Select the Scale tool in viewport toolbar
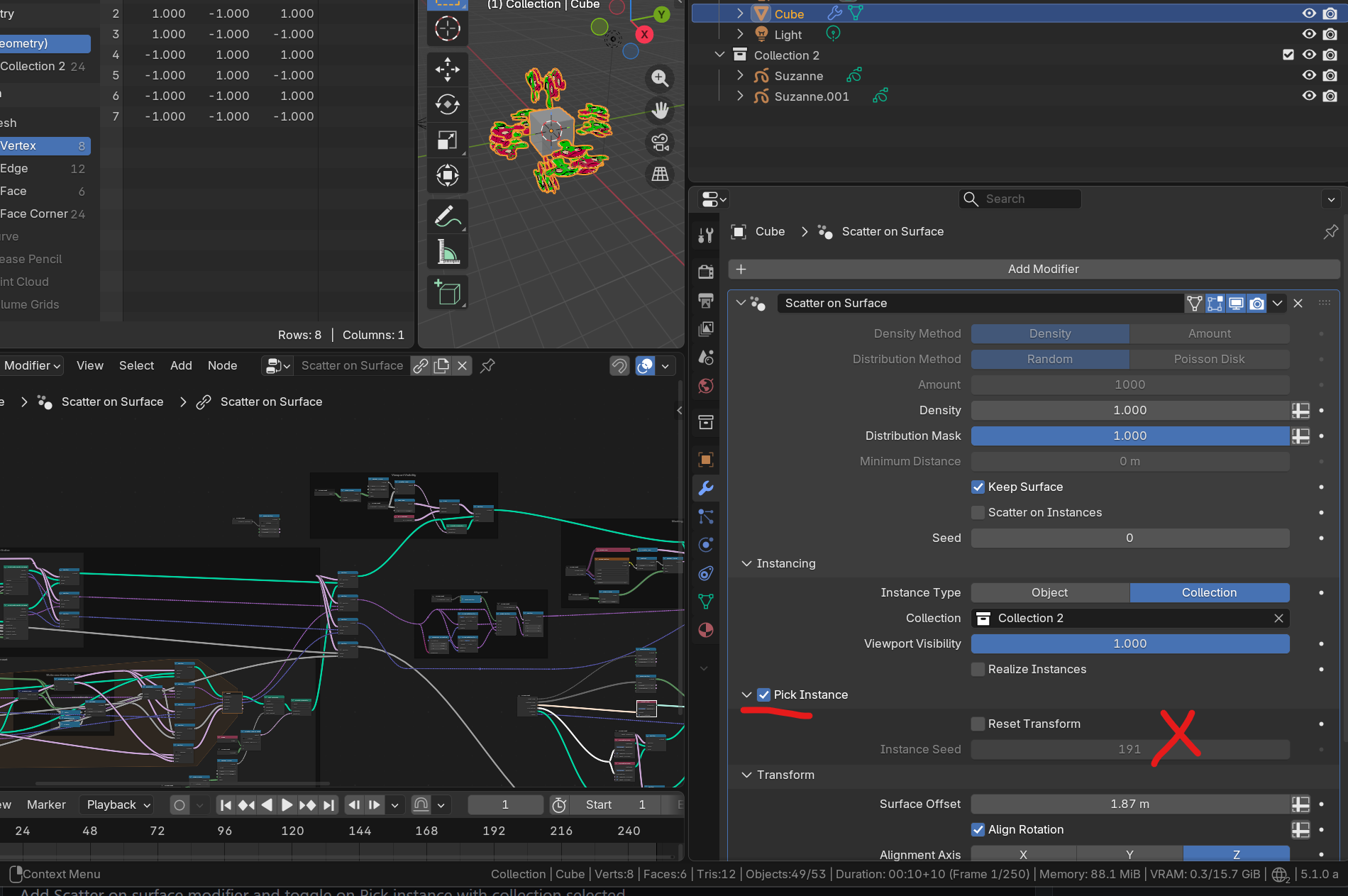1348x896 pixels. click(x=447, y=140)
